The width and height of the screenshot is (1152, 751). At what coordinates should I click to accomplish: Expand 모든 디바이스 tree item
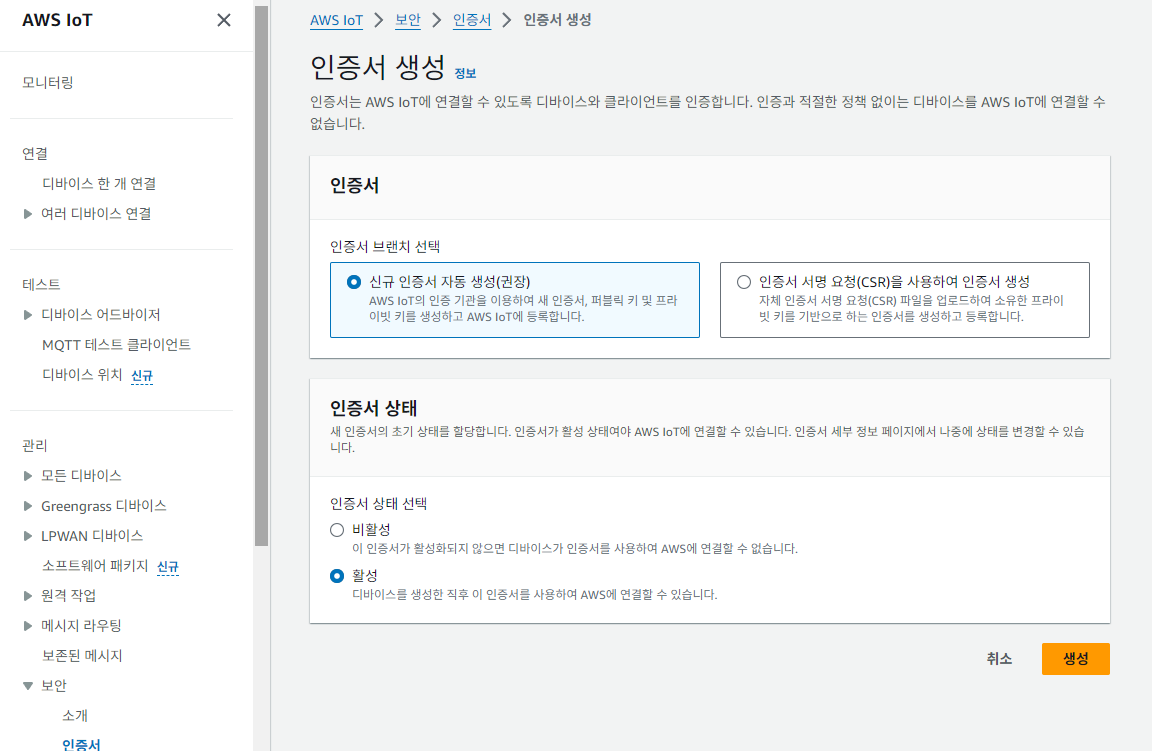coord(28,476)
